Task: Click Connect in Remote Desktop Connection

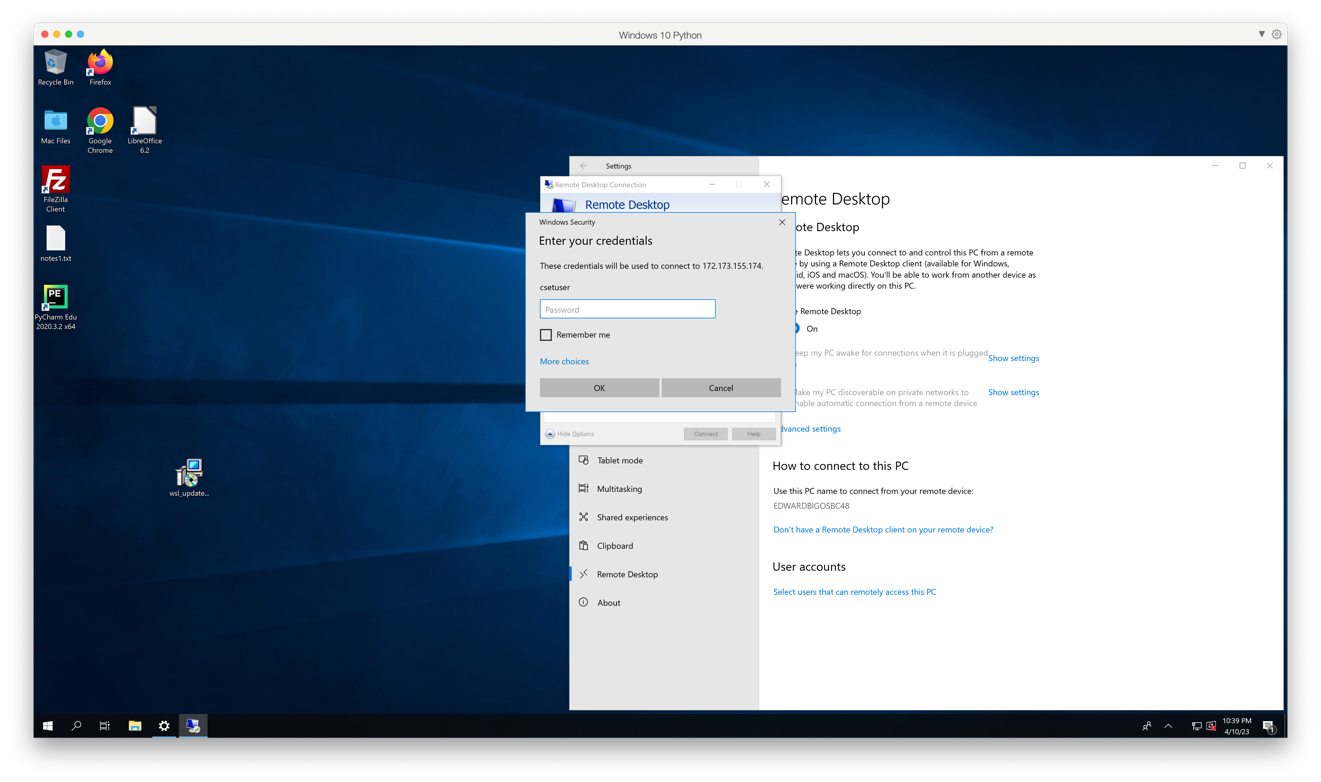Action: pyautogui.click(x=706, y=434)
